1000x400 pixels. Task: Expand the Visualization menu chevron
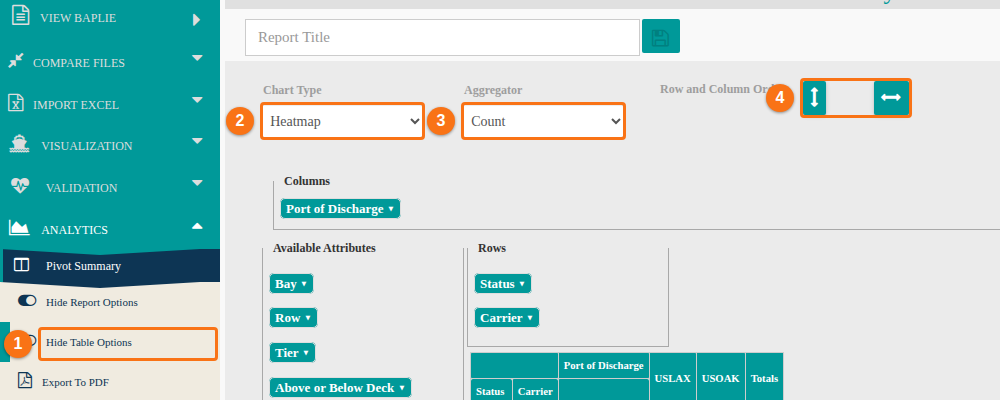(197, 141)
